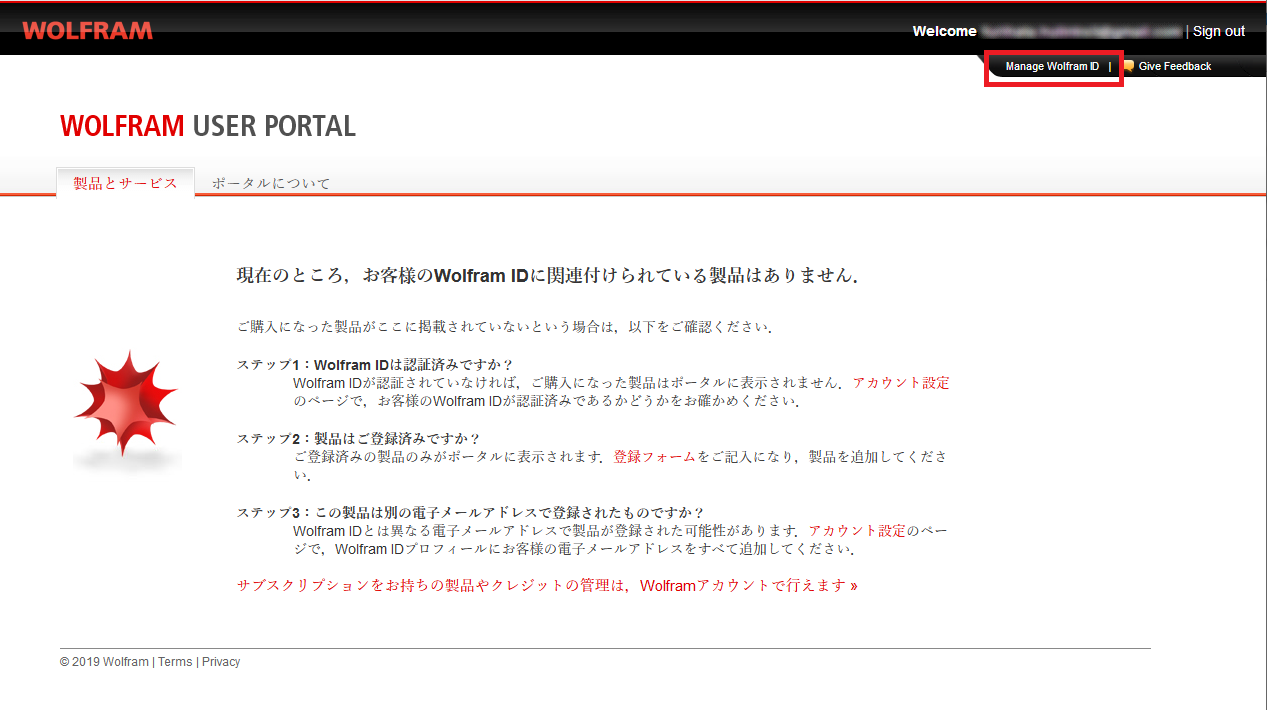The height and width of the screenshot is (710, 1267).
Task: Click the red Mathematica spikey icon
Action: coord(126,404)
